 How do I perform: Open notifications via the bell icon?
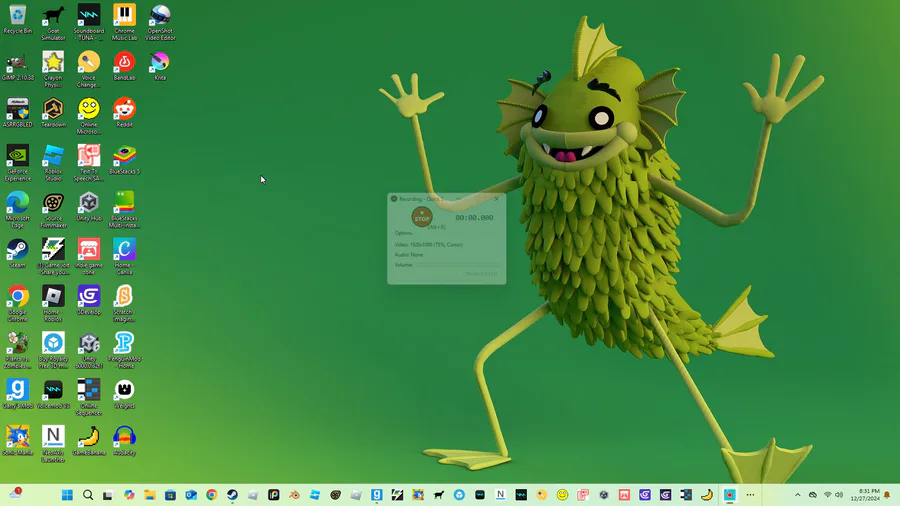(887, 495)
